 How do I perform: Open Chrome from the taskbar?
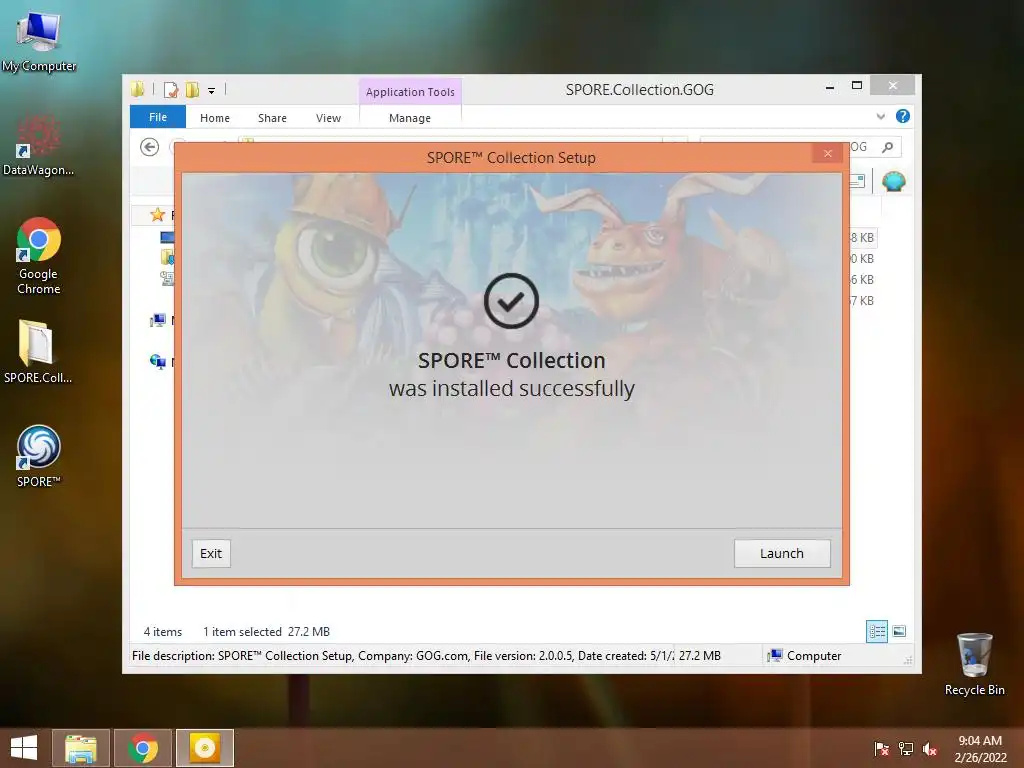click(x=143, y=748)
